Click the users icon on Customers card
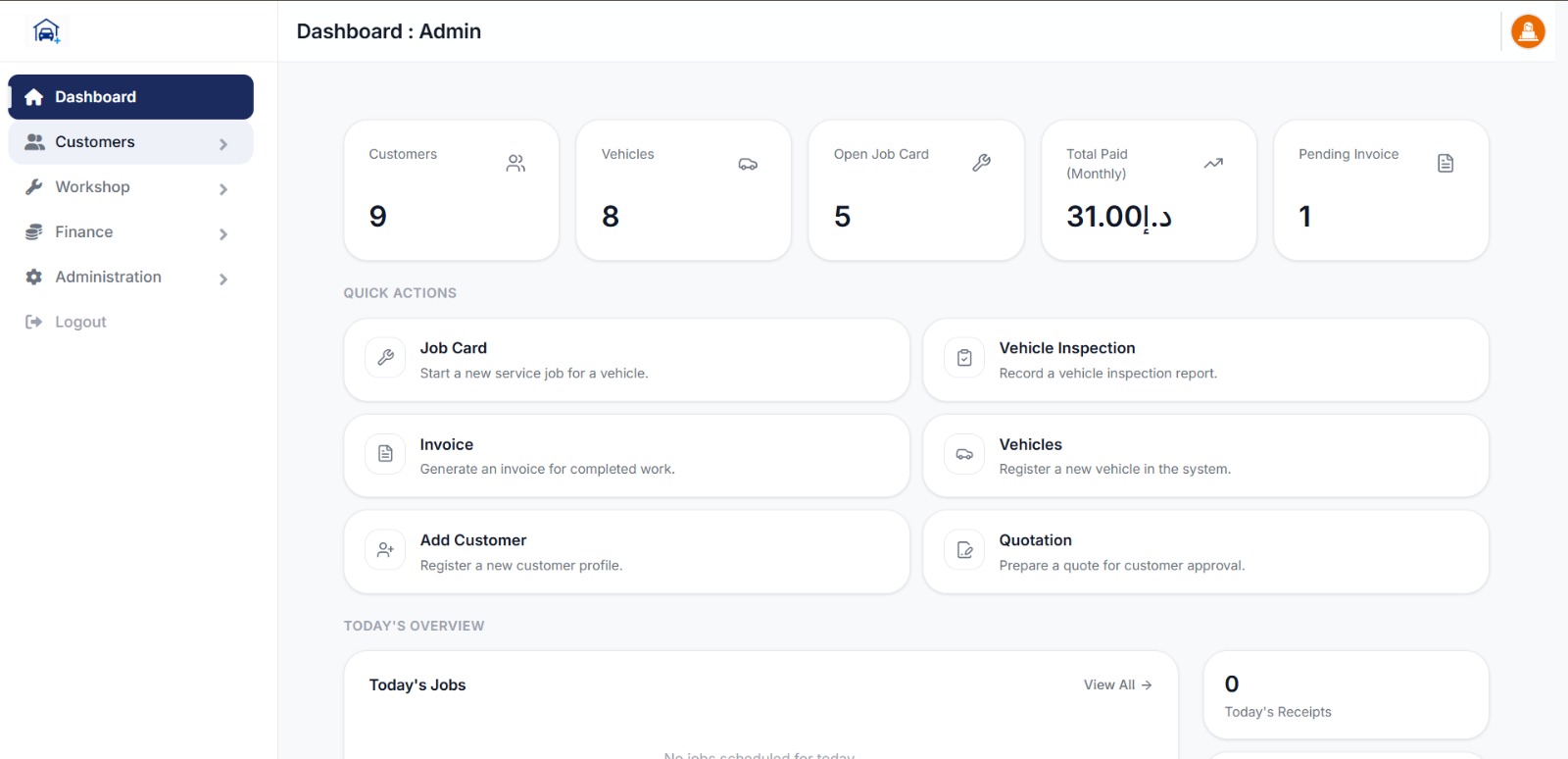Viewport: 1568px width, 759px height. click(x=515, y=164)
